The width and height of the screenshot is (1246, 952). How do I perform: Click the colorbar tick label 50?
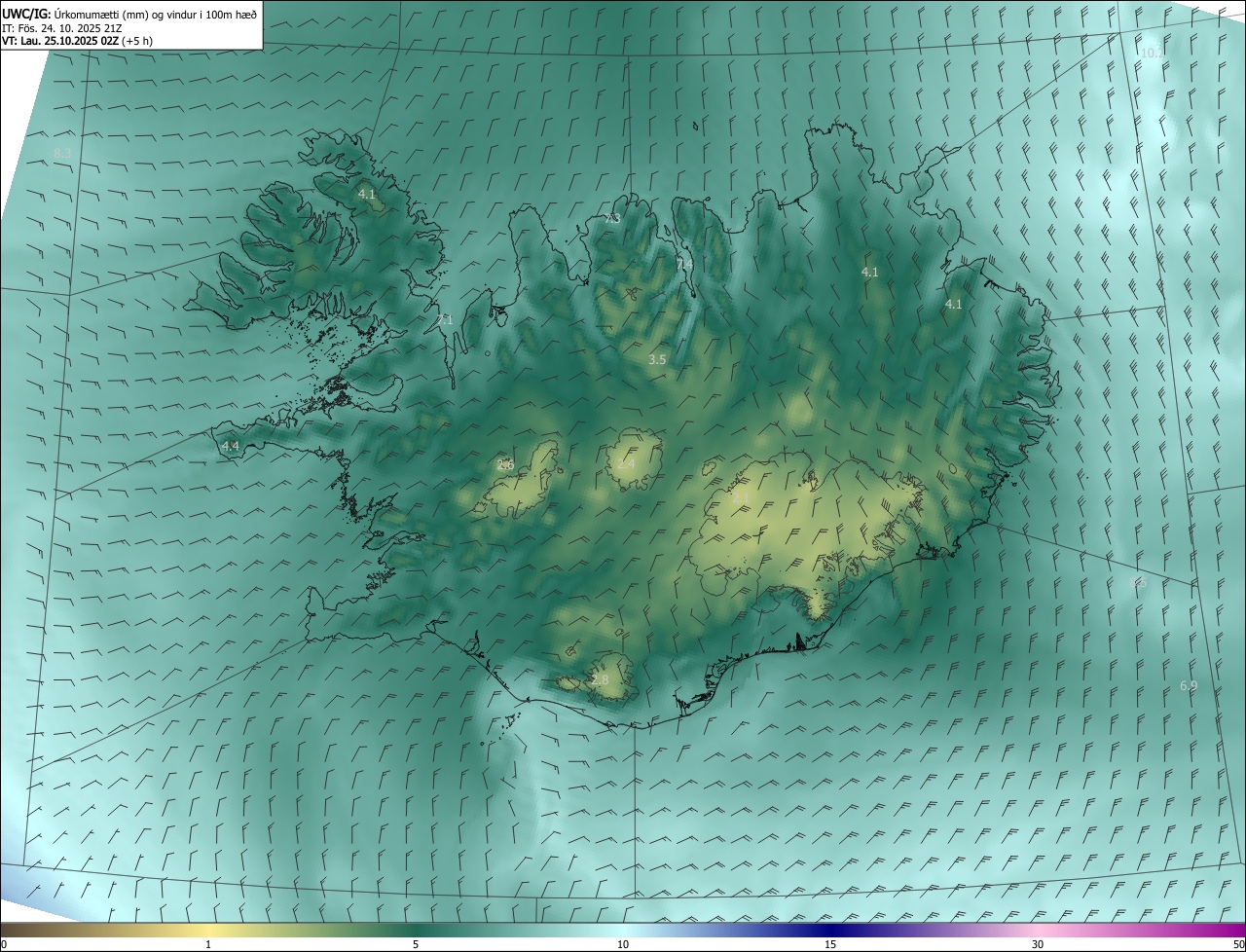click(1238, 944)
